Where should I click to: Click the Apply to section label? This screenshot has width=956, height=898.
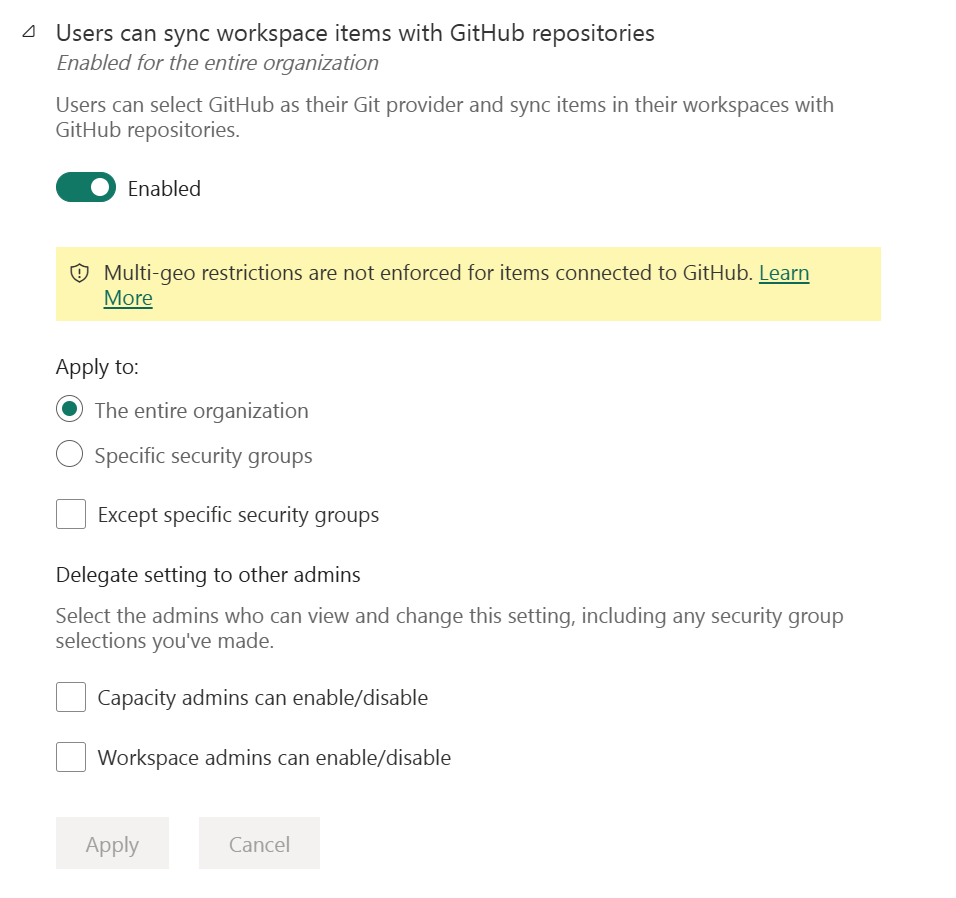pos(97,367)
